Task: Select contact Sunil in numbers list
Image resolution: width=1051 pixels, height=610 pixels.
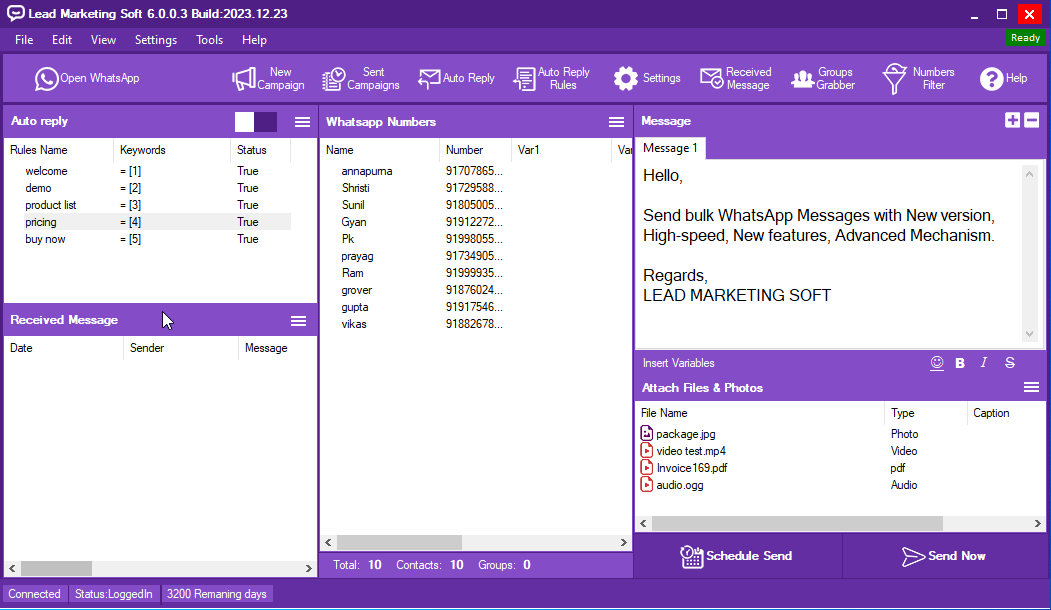Action: [353, 205]
